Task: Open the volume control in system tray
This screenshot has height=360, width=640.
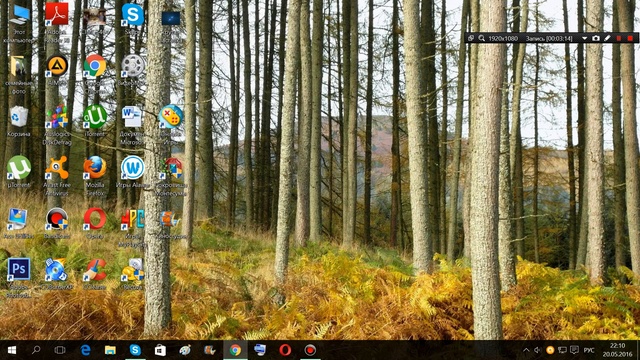Action: 538,350
